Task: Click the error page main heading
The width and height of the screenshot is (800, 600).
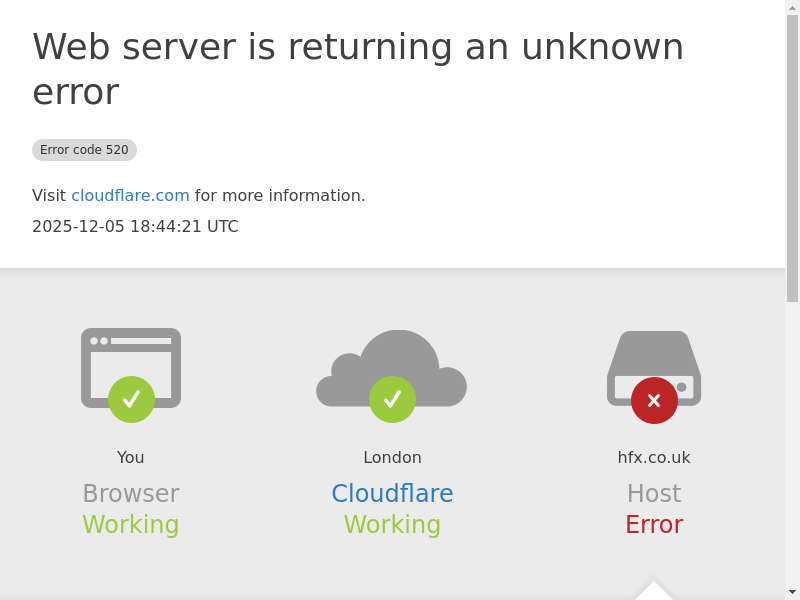Action: coord(358,69)
